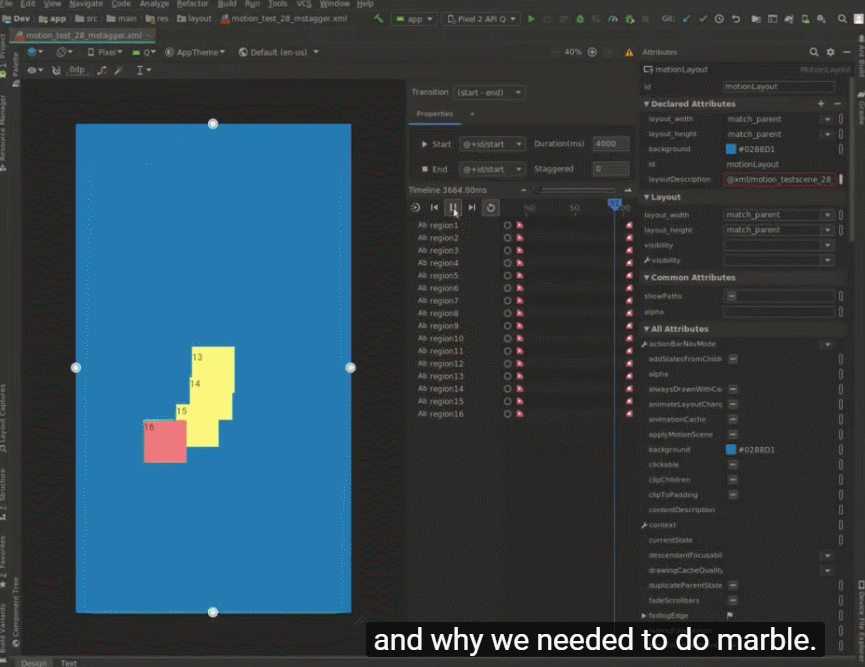Add a declared attribute with plus button
The image size is (865, 667).
[821, 104]
